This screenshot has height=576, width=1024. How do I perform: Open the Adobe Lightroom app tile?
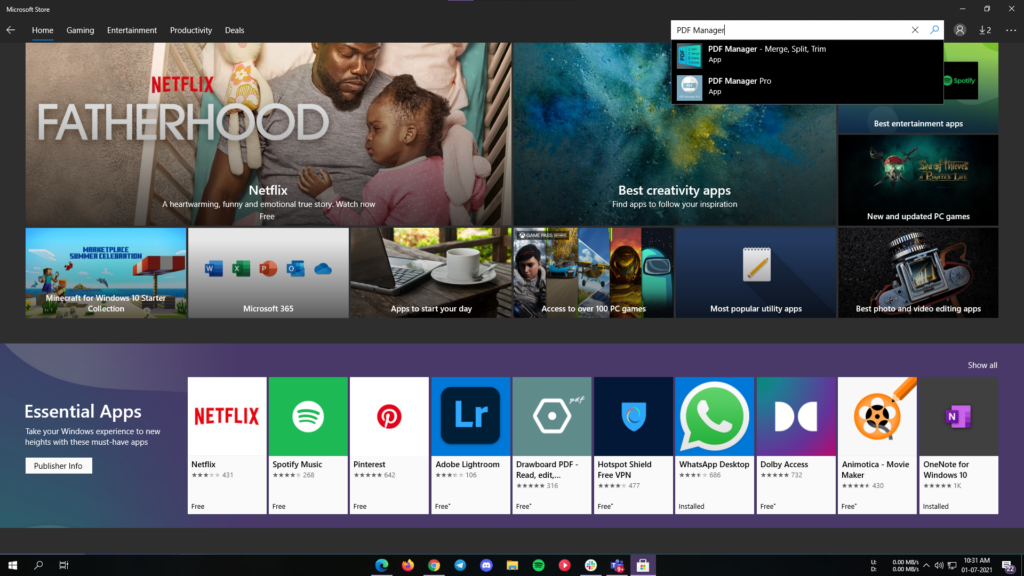pos(470,444)
